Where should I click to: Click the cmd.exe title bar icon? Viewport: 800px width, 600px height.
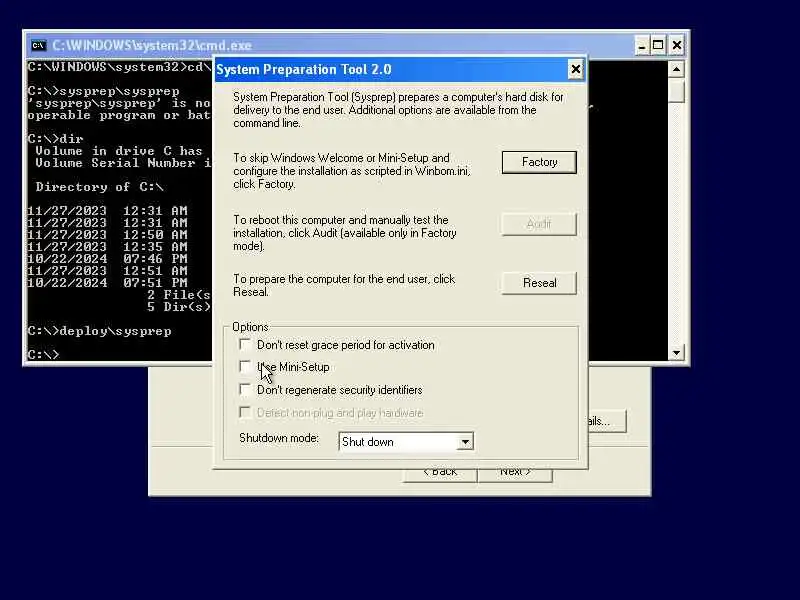coord(38,45)
